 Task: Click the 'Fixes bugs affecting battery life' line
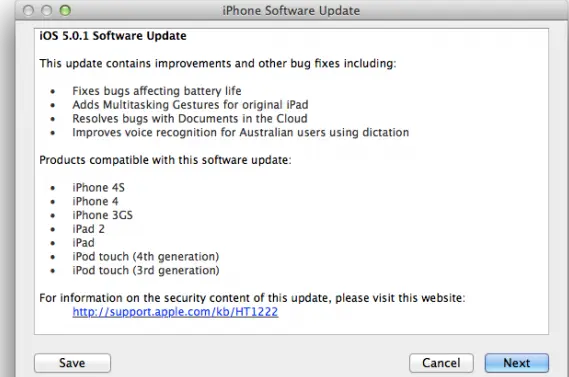pos(157,91)
